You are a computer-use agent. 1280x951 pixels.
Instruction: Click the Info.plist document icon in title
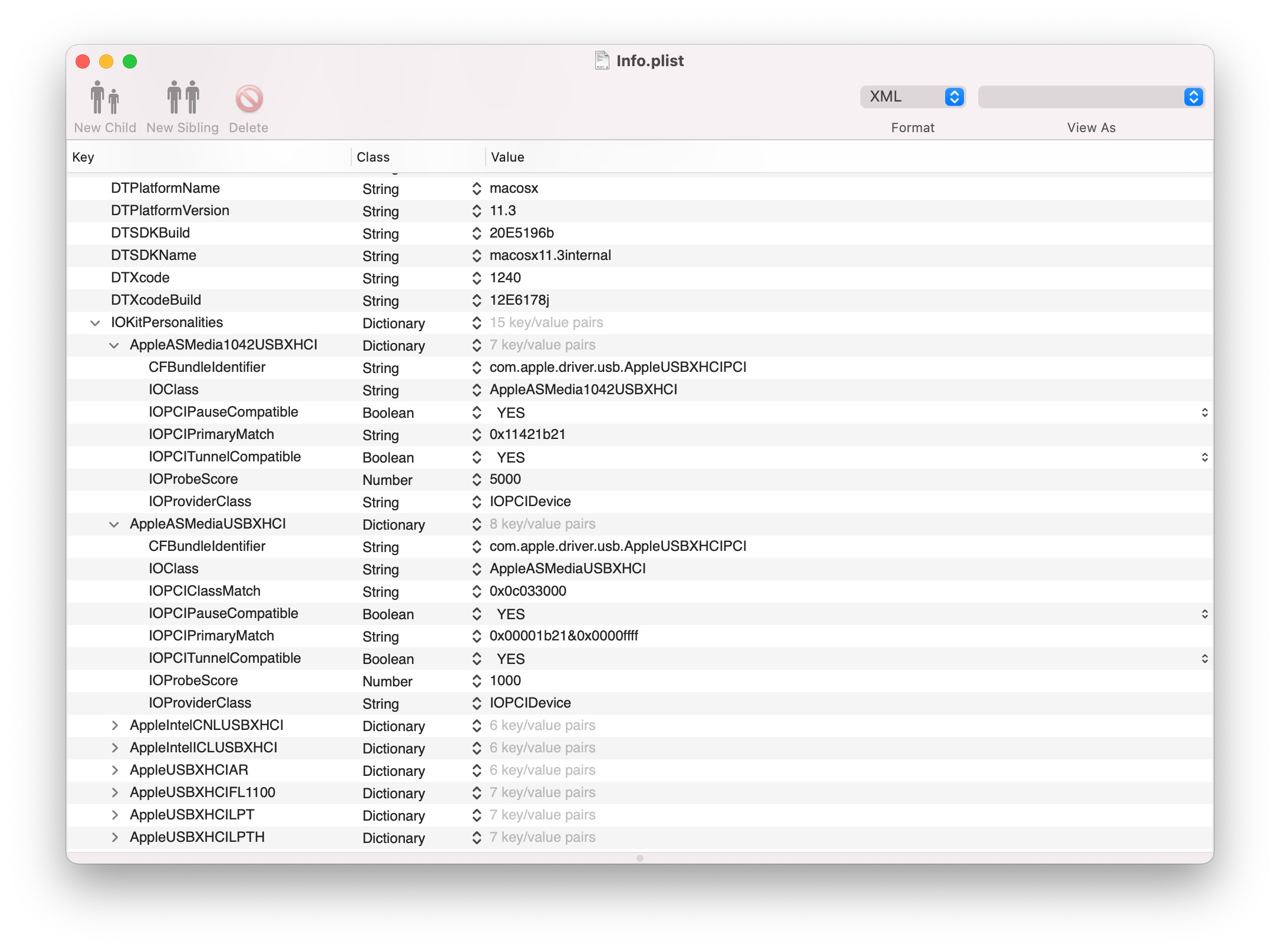point(602,61)
